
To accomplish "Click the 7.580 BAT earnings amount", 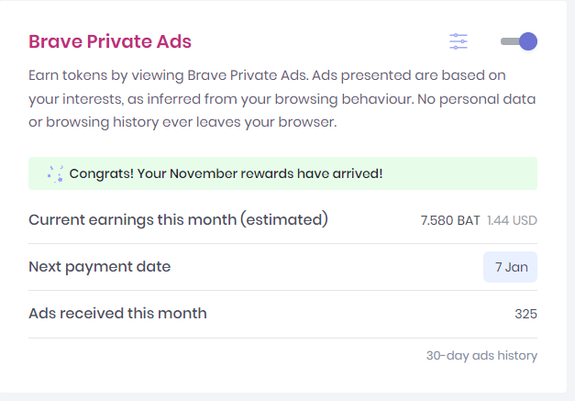I will pyautogui.click(x=450, y=220).
